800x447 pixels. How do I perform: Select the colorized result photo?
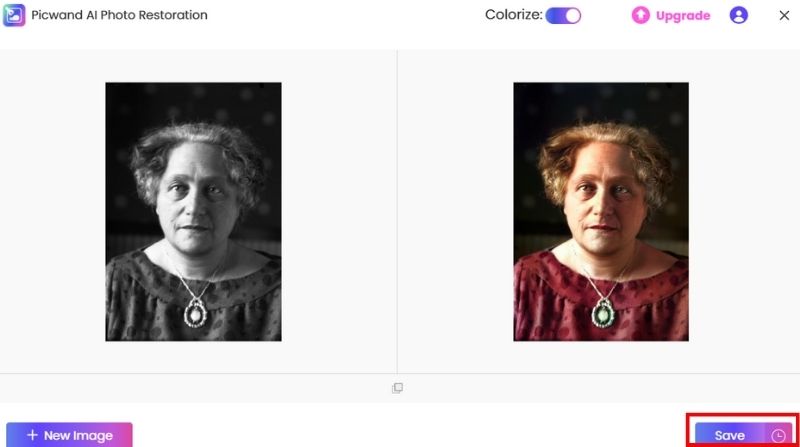tap(601, 212)
